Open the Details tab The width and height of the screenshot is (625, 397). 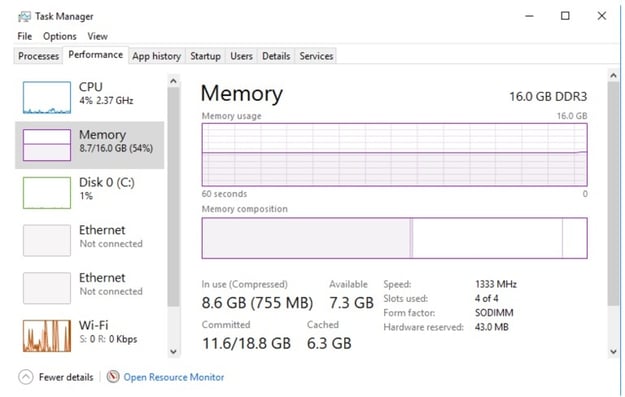276,56
